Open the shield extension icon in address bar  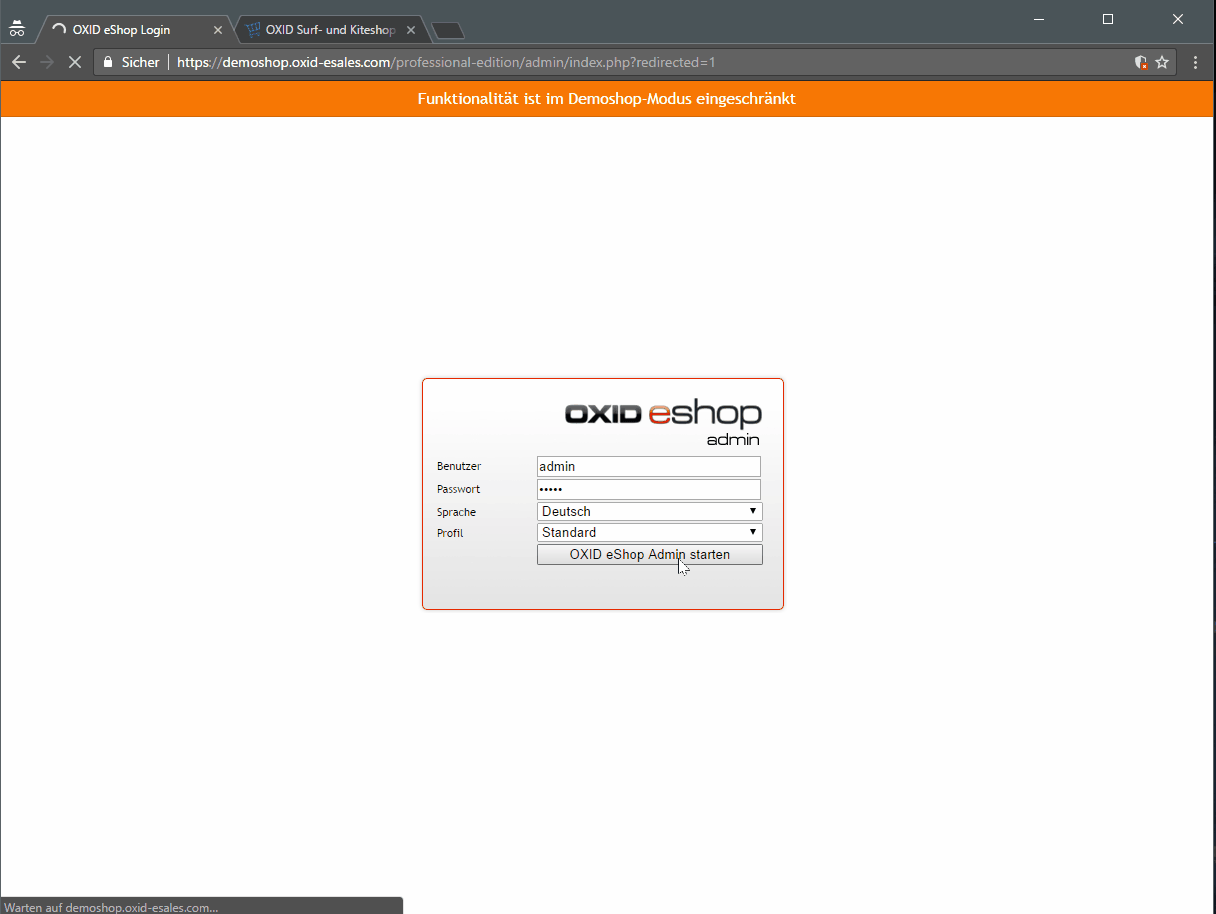tap(1140, 62)
